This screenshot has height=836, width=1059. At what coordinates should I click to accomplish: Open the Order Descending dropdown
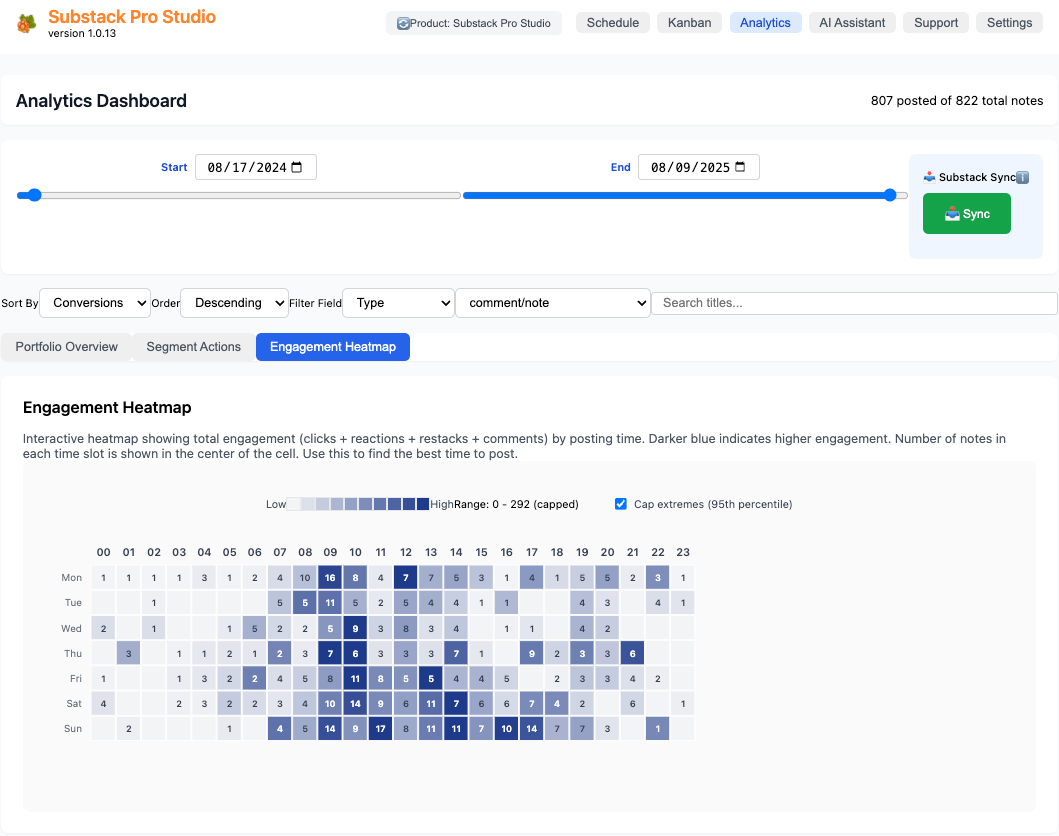(234, 302)
